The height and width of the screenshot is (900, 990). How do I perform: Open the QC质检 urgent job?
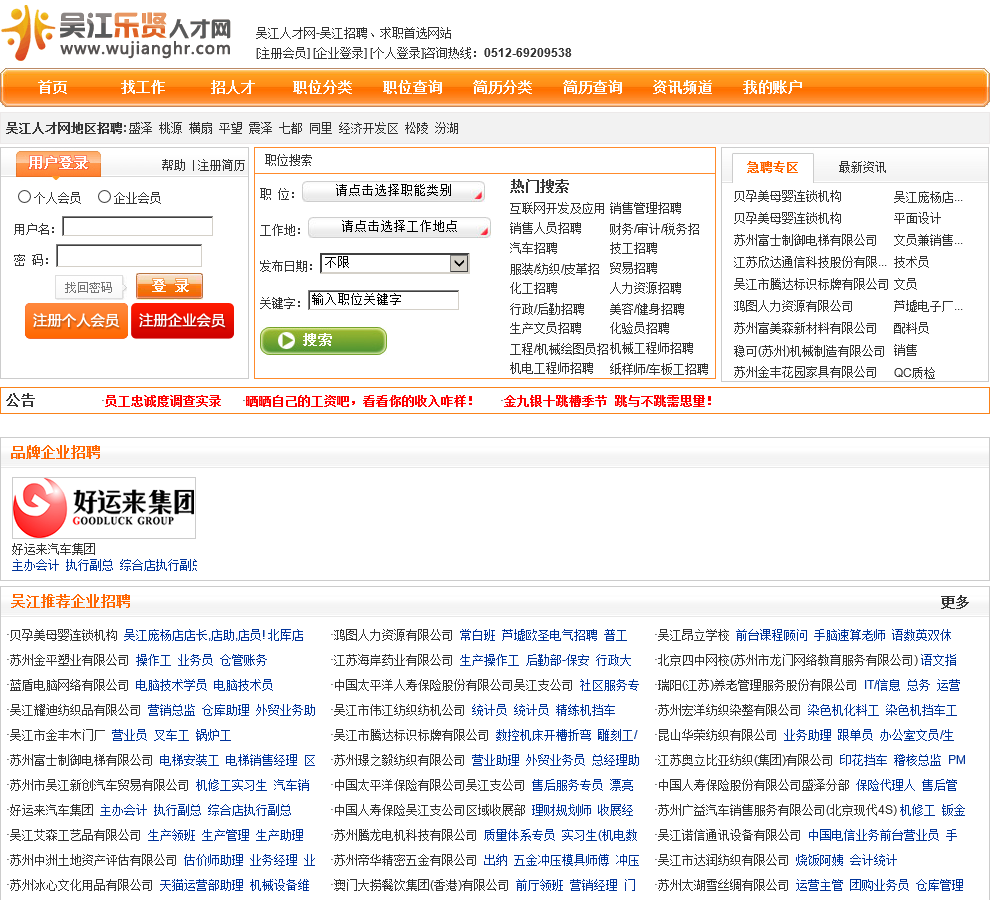[x=914, y=373]
